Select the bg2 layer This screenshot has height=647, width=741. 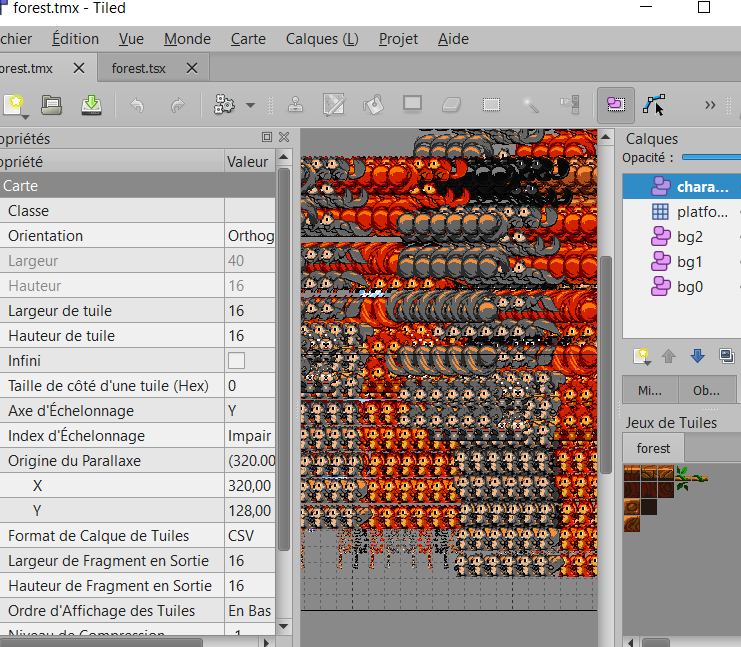pyautogui.click(x=681, y=237)
